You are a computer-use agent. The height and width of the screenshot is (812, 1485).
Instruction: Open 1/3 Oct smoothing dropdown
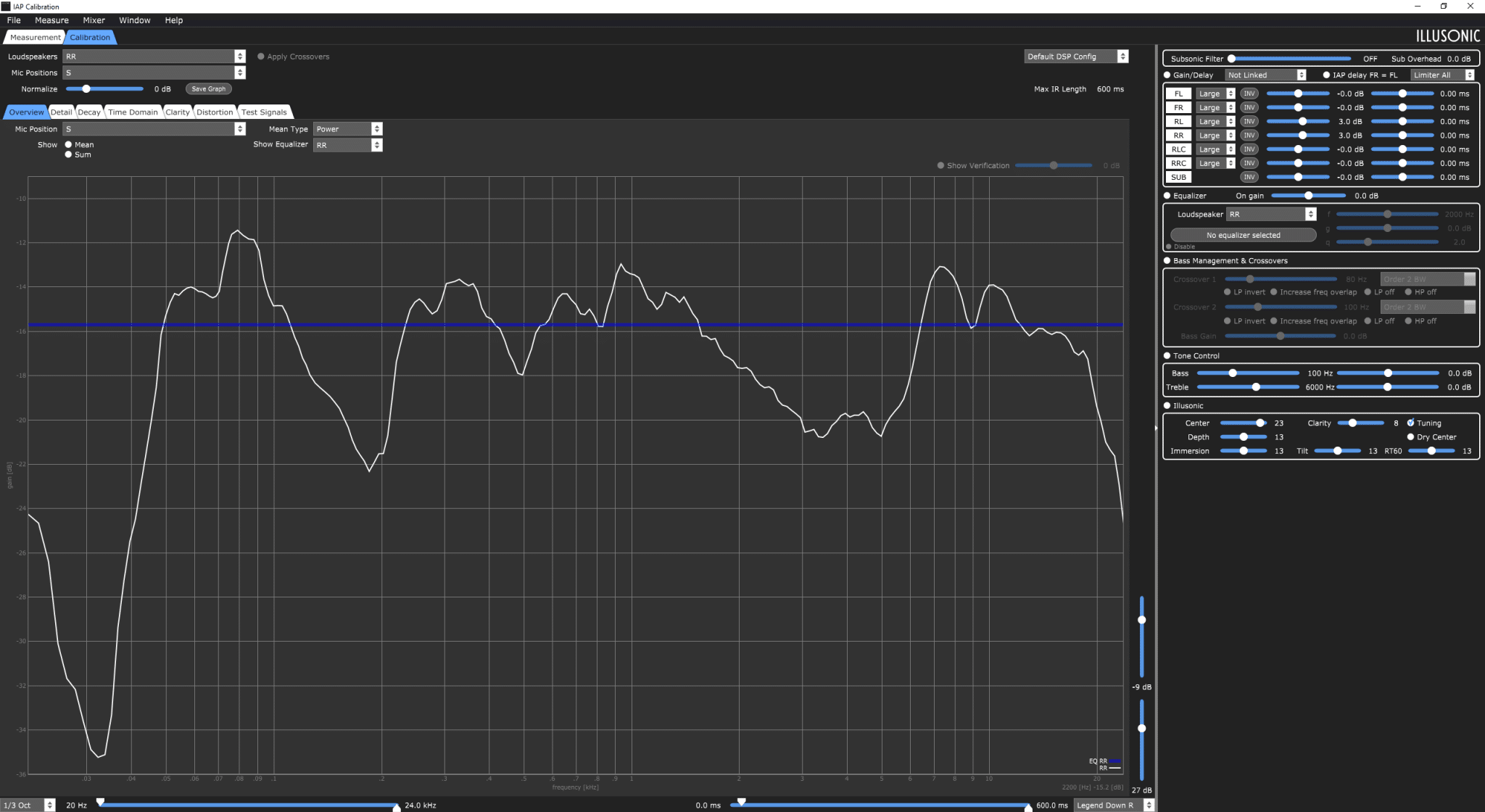pos(28,805)
